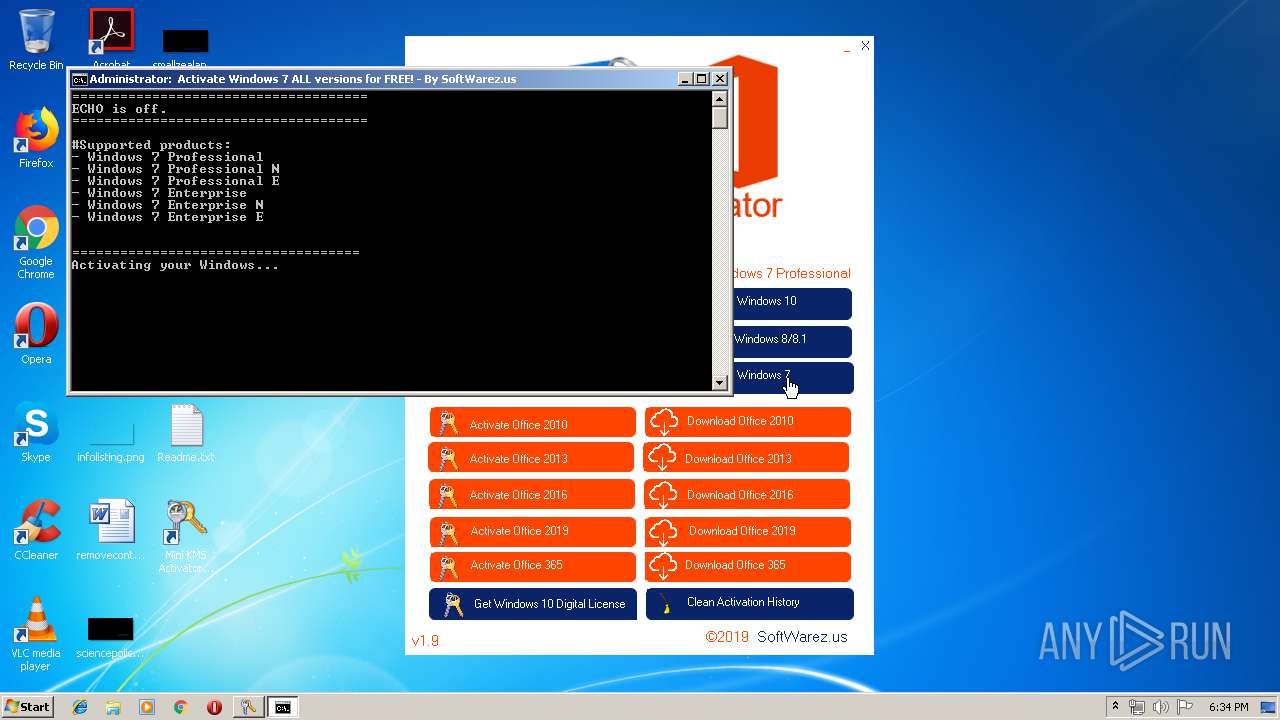Click Download Office 2013
Screen dimensions: 1280x720
pos(746,458)
